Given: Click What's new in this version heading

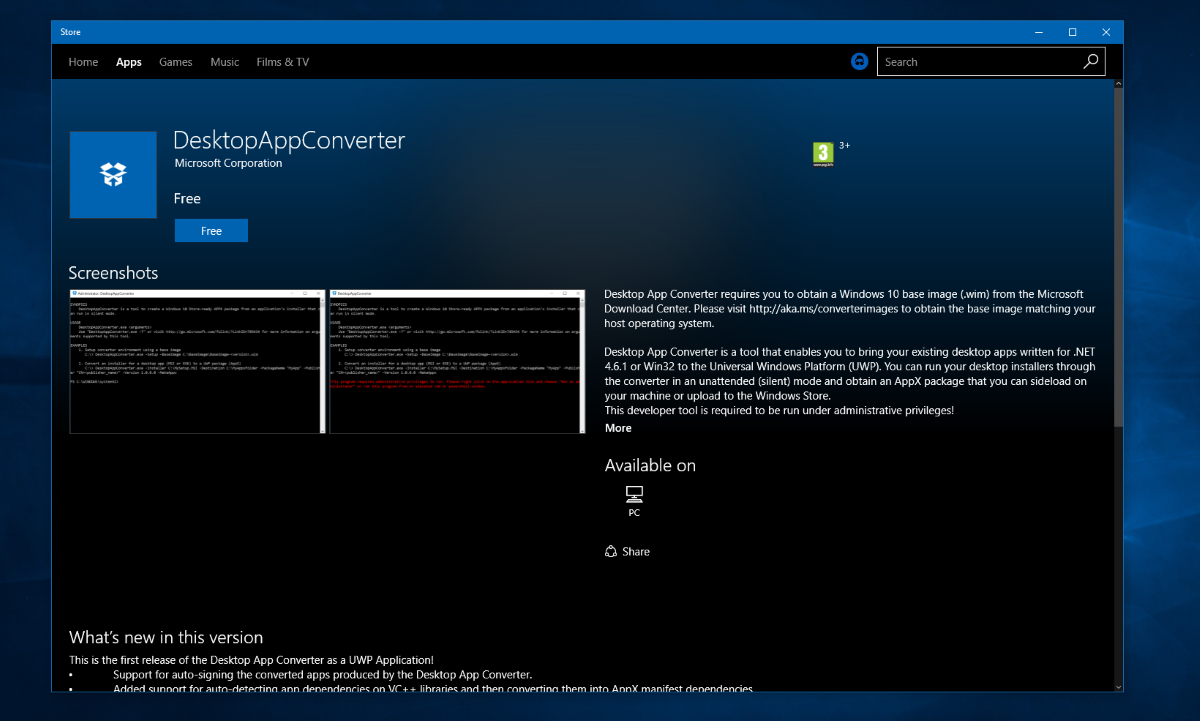Looking at the screenshot, I should pos(166,637).
